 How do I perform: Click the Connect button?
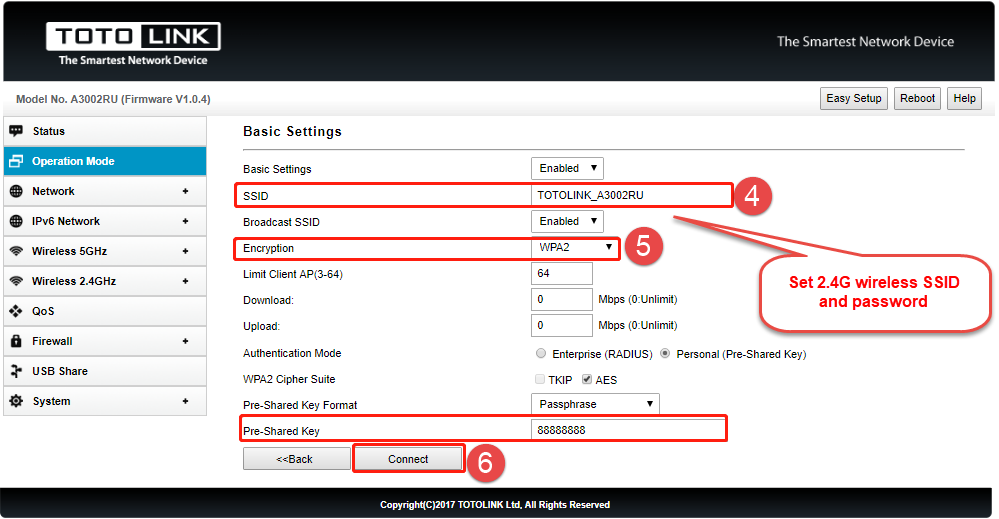tap(408, 459)
